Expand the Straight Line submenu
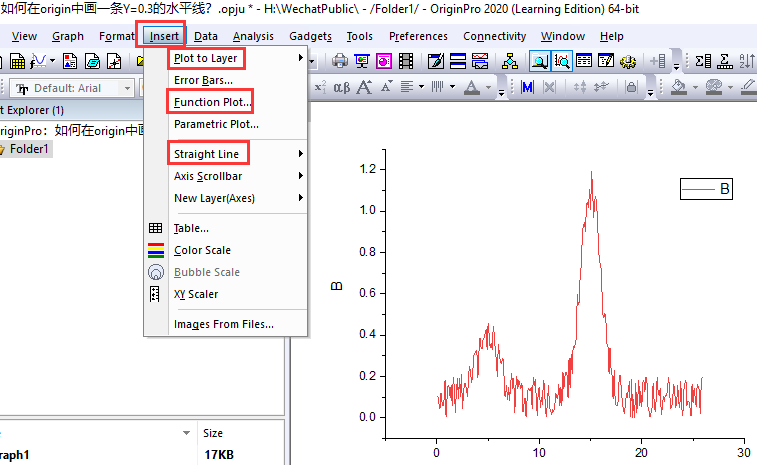 click(x=206, y=154)
